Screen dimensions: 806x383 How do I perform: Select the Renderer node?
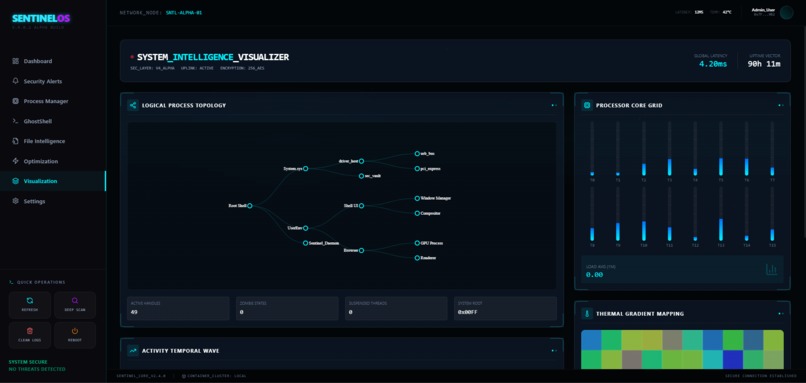pos(417,258)
